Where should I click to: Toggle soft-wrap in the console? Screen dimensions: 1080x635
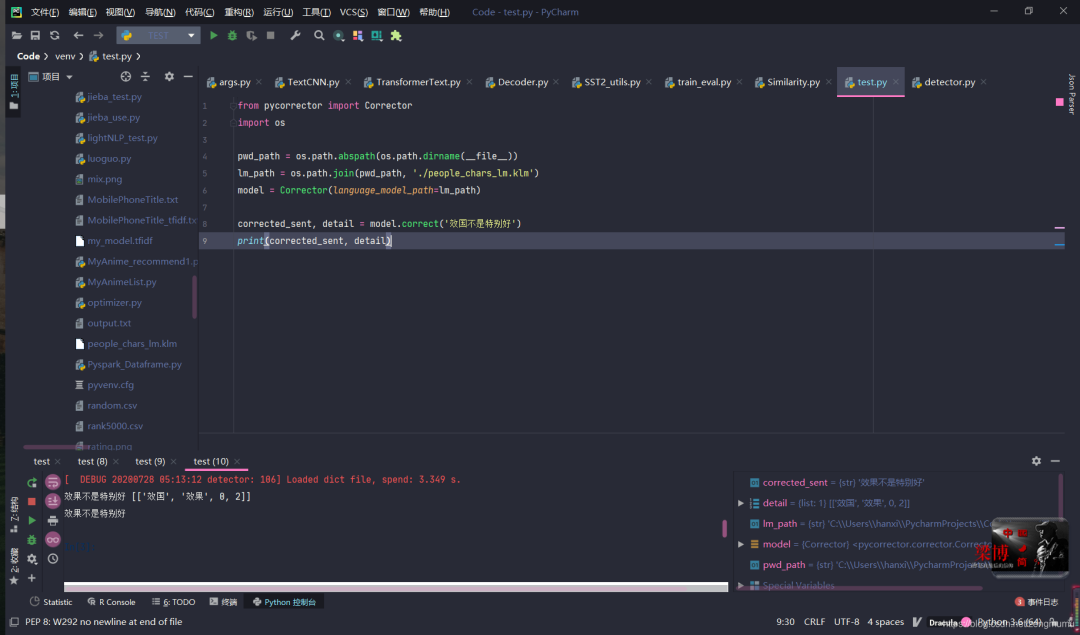(53, 482)
